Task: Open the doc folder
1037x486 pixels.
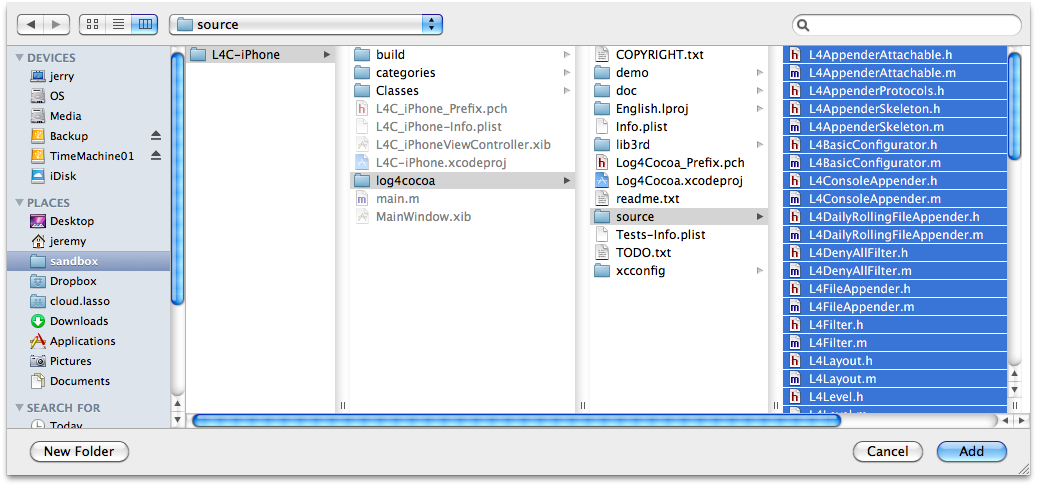Action: coord(679,91)
